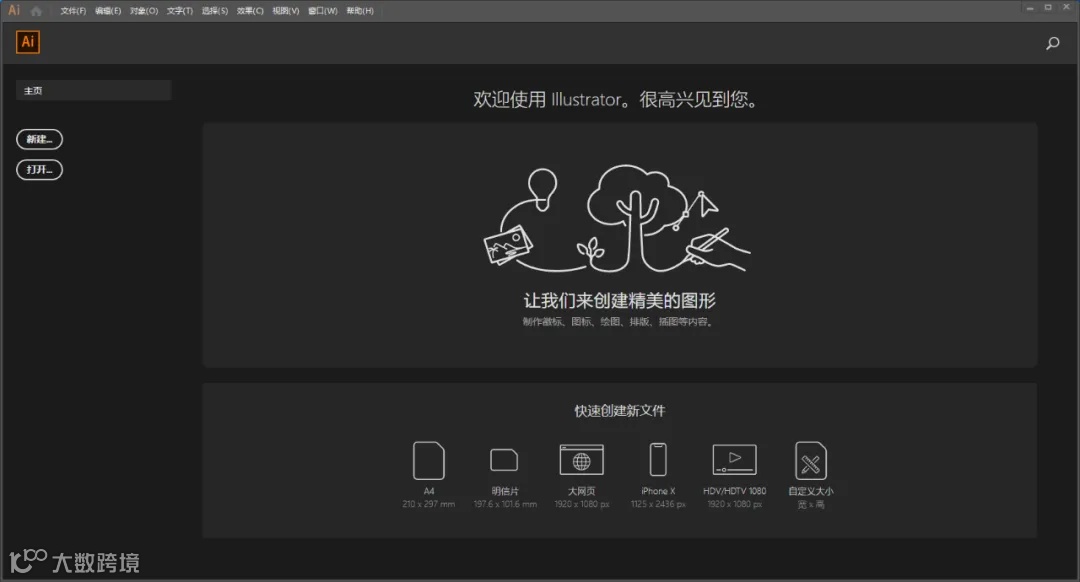Open the 效果(C) menu
Screen dimensions: 1080x582
[x=250, y=11]
